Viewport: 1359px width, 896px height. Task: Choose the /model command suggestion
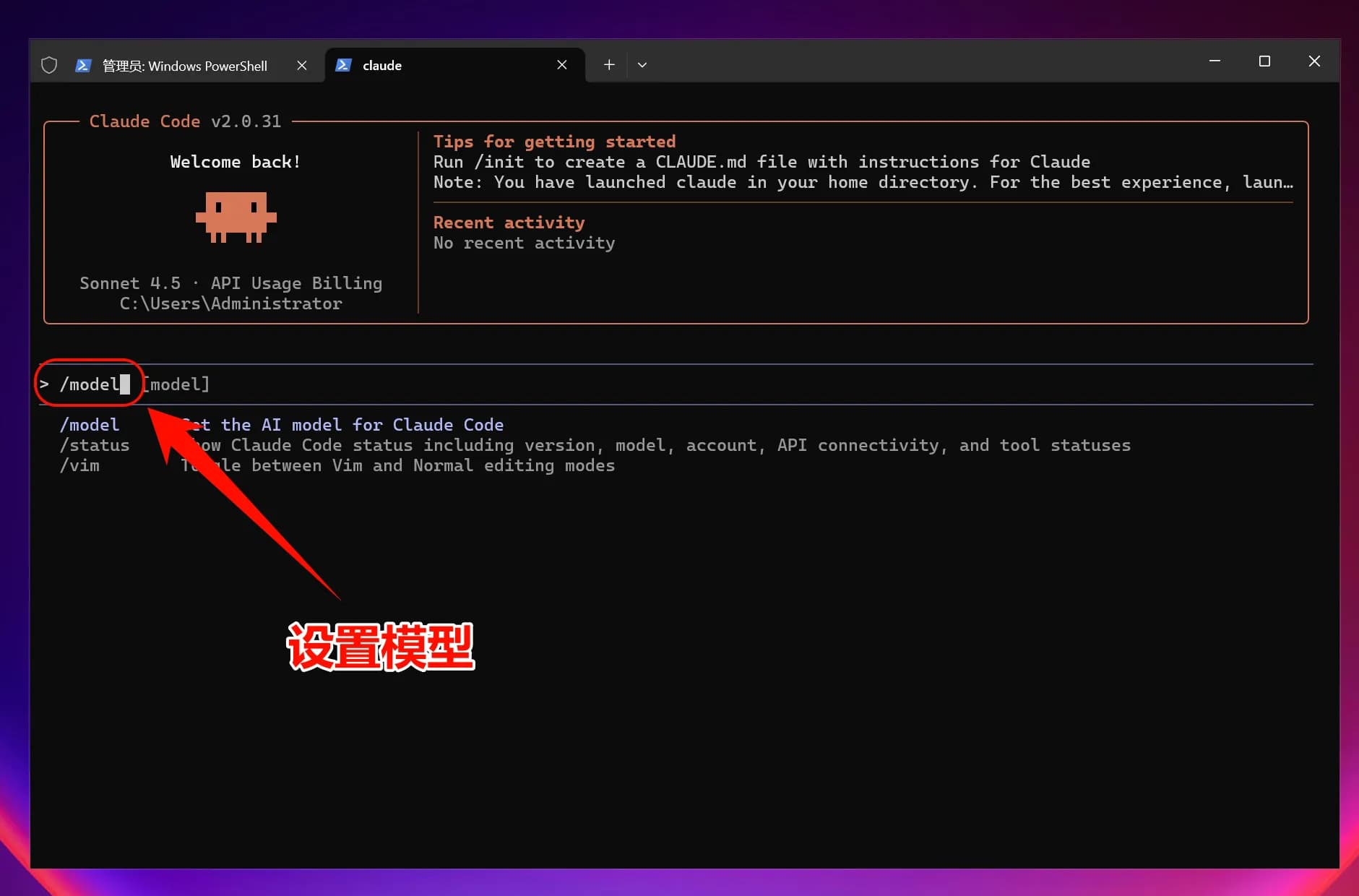click(x=90, y=425)
